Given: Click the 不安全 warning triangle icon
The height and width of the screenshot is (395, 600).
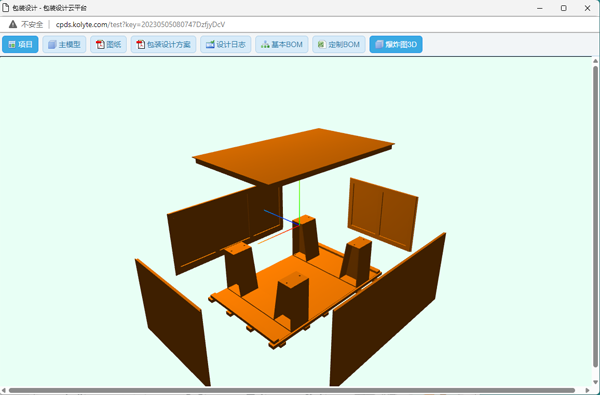Looking at the screenshot, I should pos(13,24).
